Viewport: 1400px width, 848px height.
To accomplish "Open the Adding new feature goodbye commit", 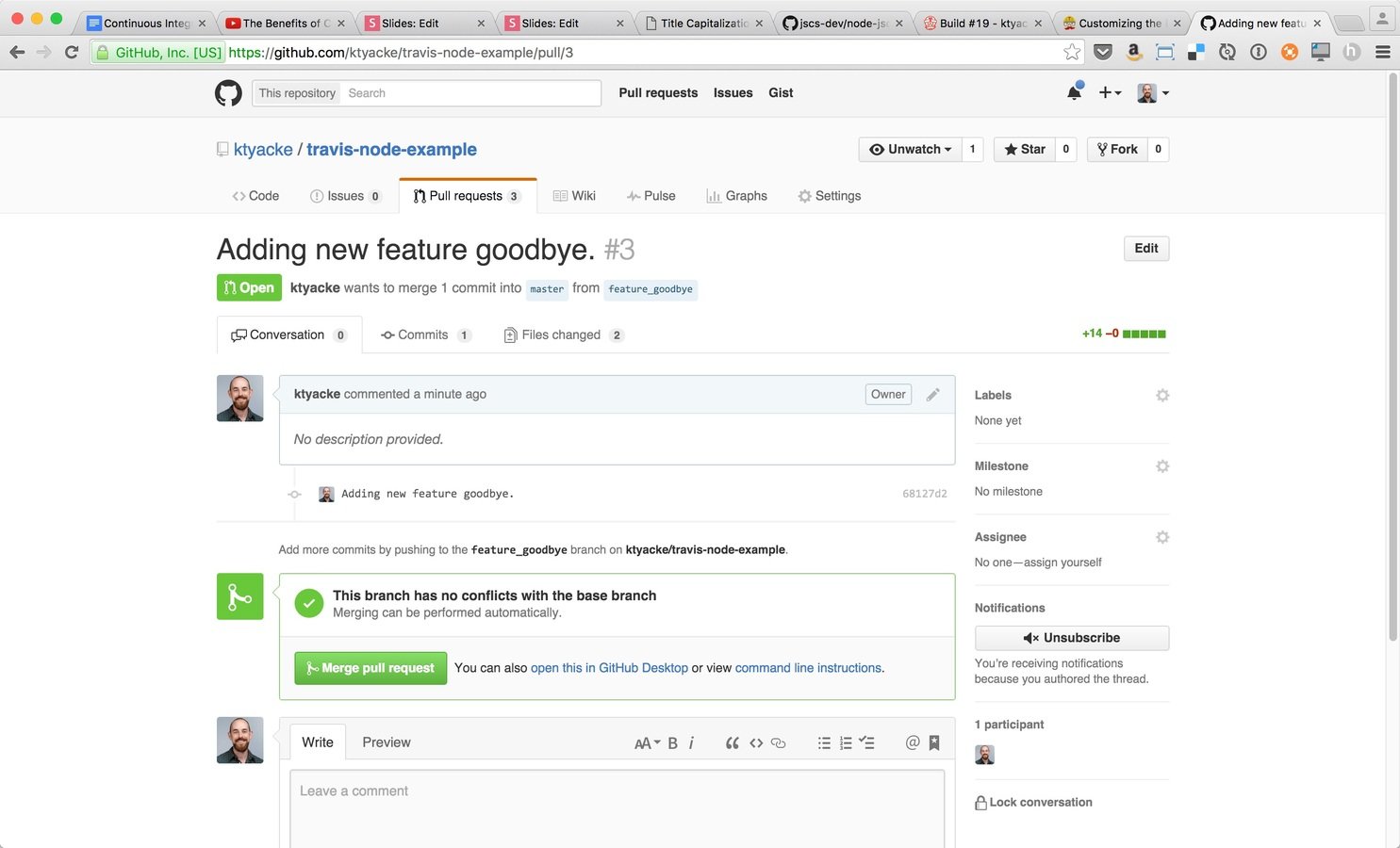I will [x=427, y=494].
